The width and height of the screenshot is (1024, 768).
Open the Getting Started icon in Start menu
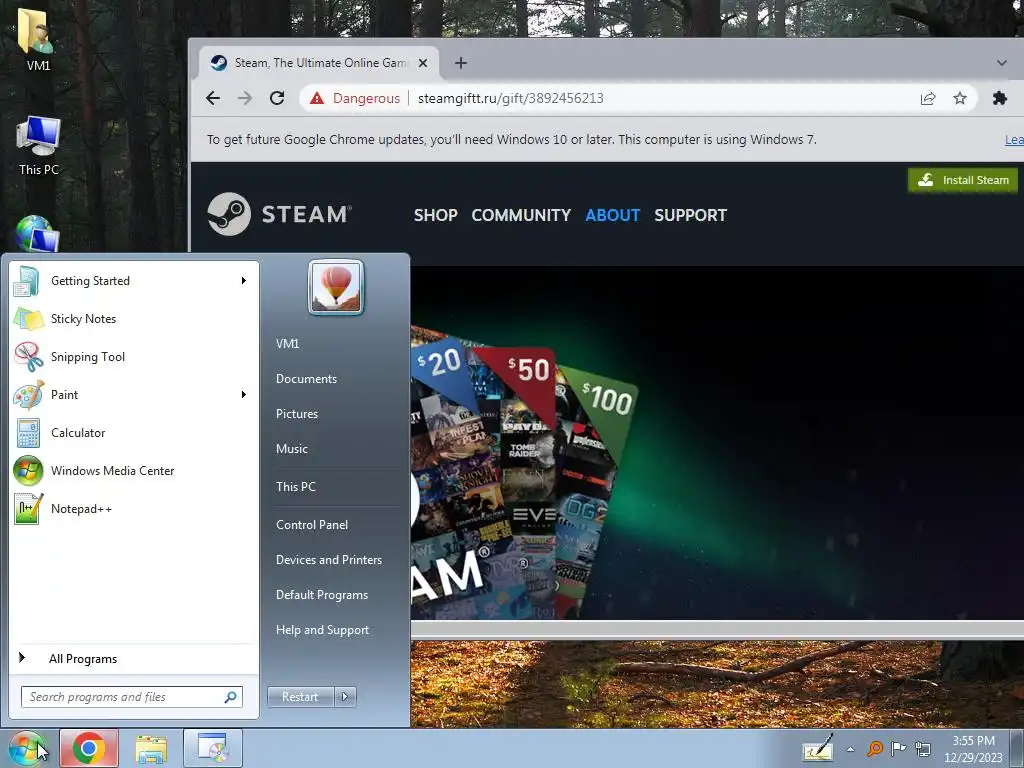(x=27, y=281)
